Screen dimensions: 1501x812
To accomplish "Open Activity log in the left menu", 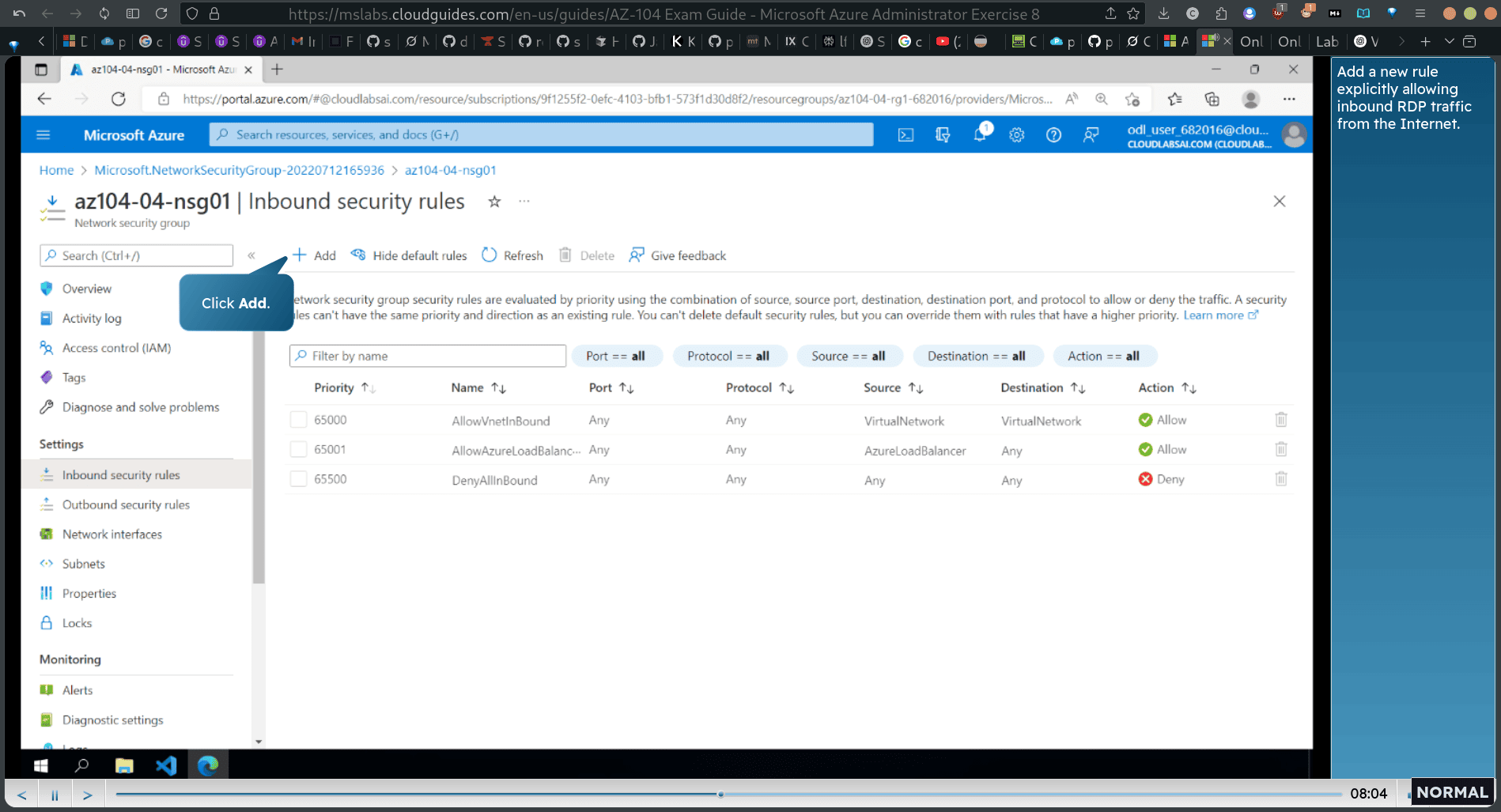I will 92,318.
